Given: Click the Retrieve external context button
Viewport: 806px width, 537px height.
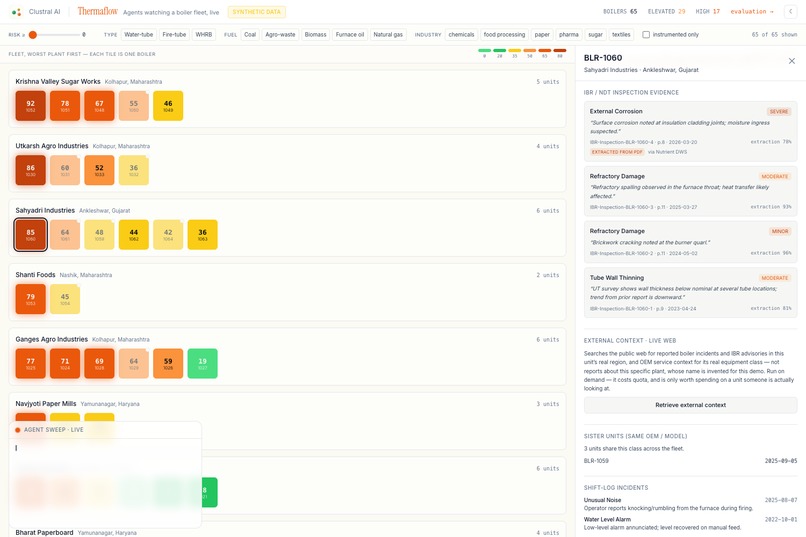Looking at the screenshot, I should [690, 405].
